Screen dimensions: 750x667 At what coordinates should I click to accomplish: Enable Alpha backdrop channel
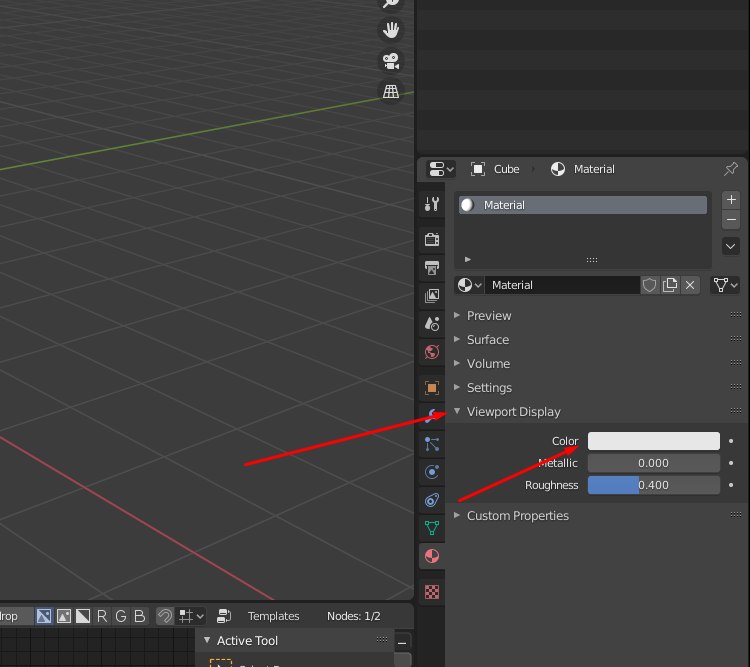(x=83, y=616)
